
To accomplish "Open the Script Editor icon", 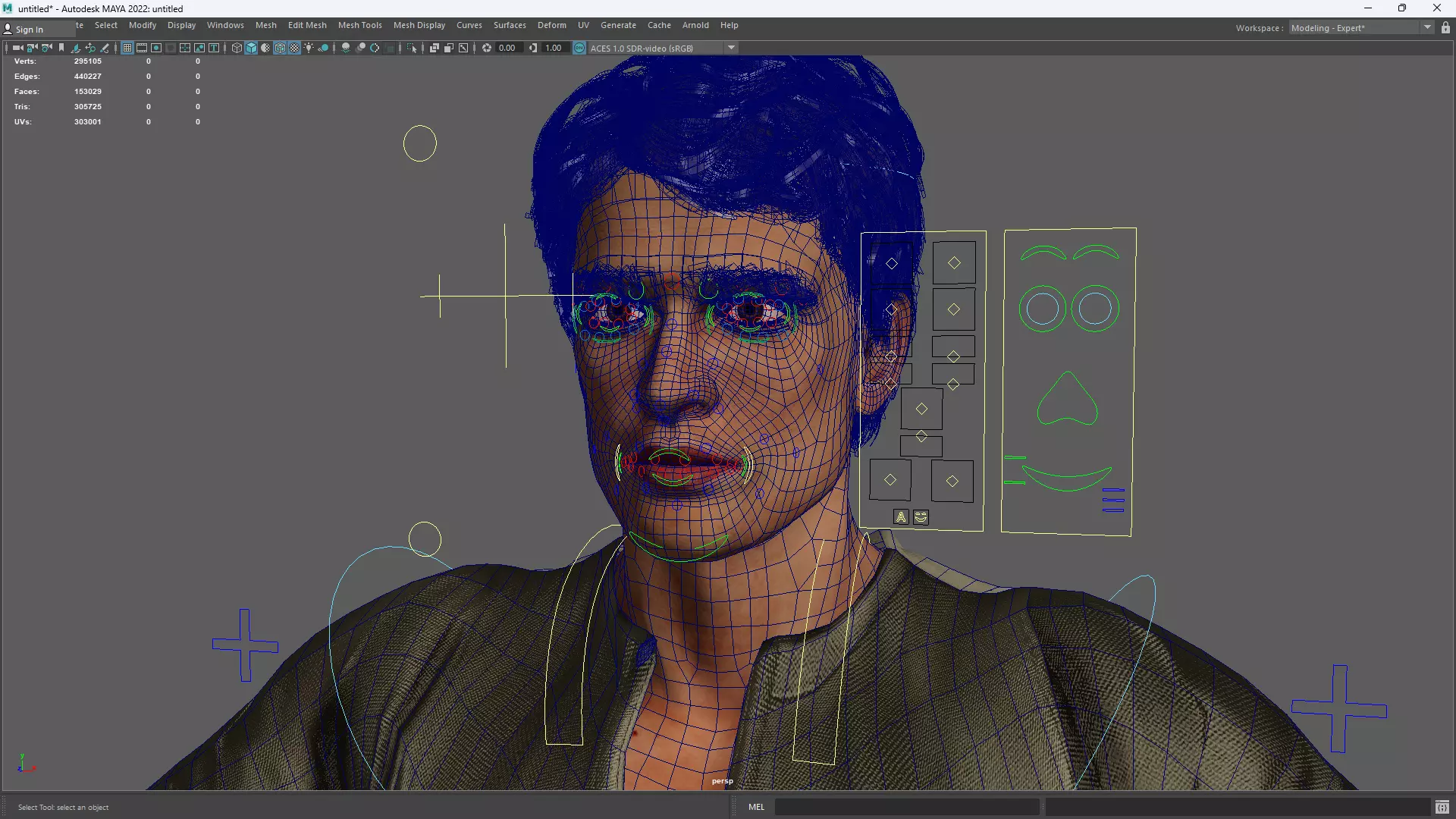I will coord(1442,807).
